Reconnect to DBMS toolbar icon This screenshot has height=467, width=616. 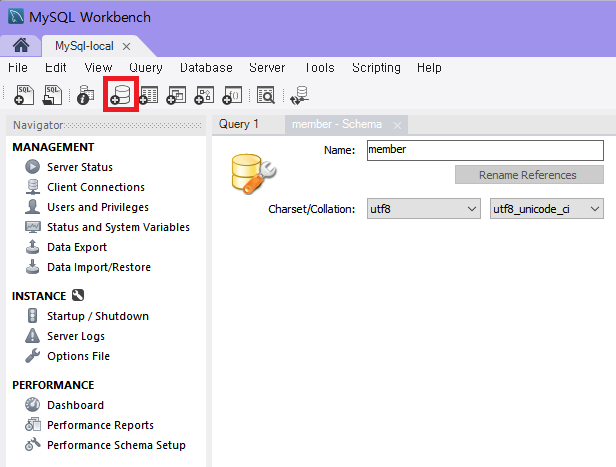pyautogui.click(x=299, y=95)
